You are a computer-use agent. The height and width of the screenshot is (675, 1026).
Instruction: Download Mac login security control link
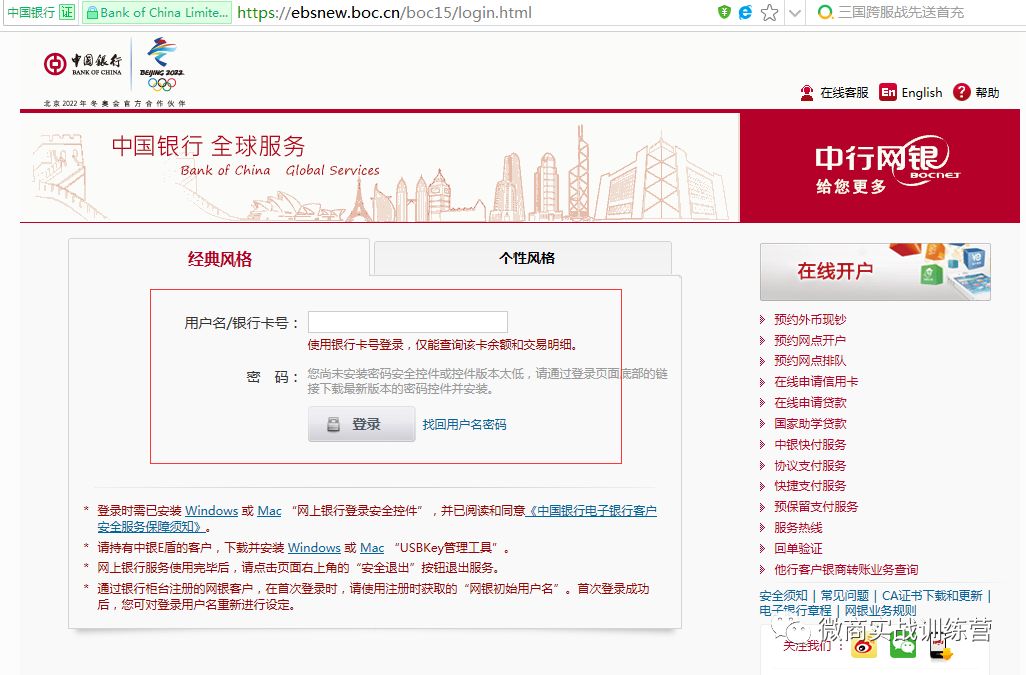click(270, 510)
